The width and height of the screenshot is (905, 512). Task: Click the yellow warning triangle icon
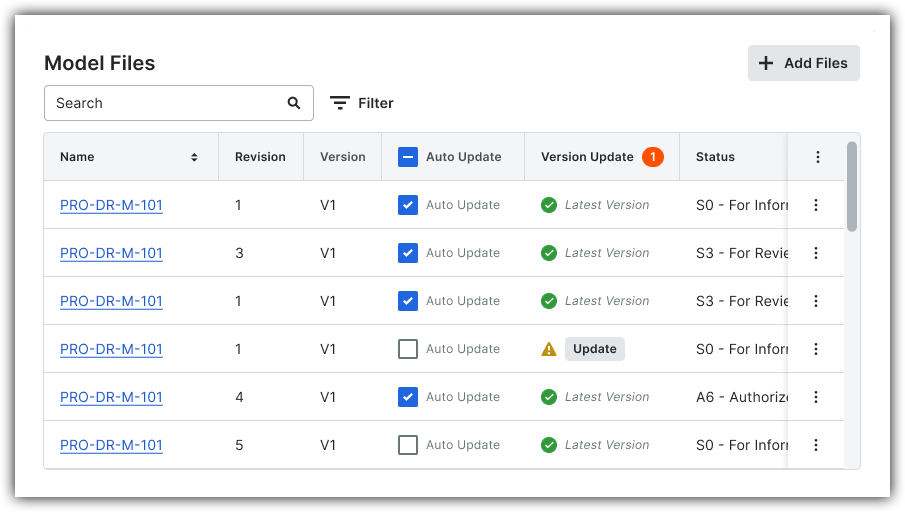549,349
